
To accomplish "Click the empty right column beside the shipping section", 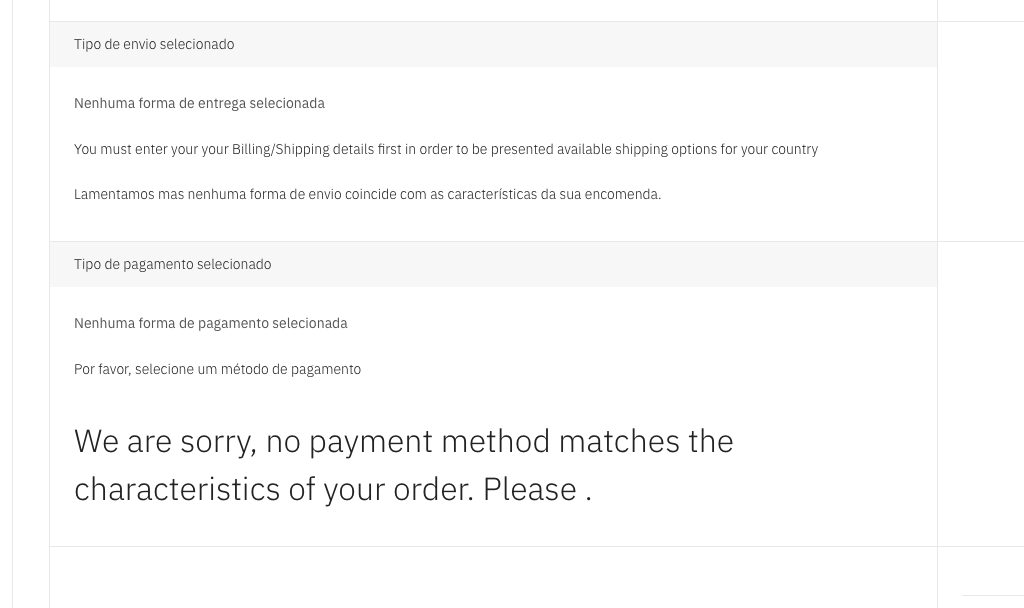I will tap(980, 130).
